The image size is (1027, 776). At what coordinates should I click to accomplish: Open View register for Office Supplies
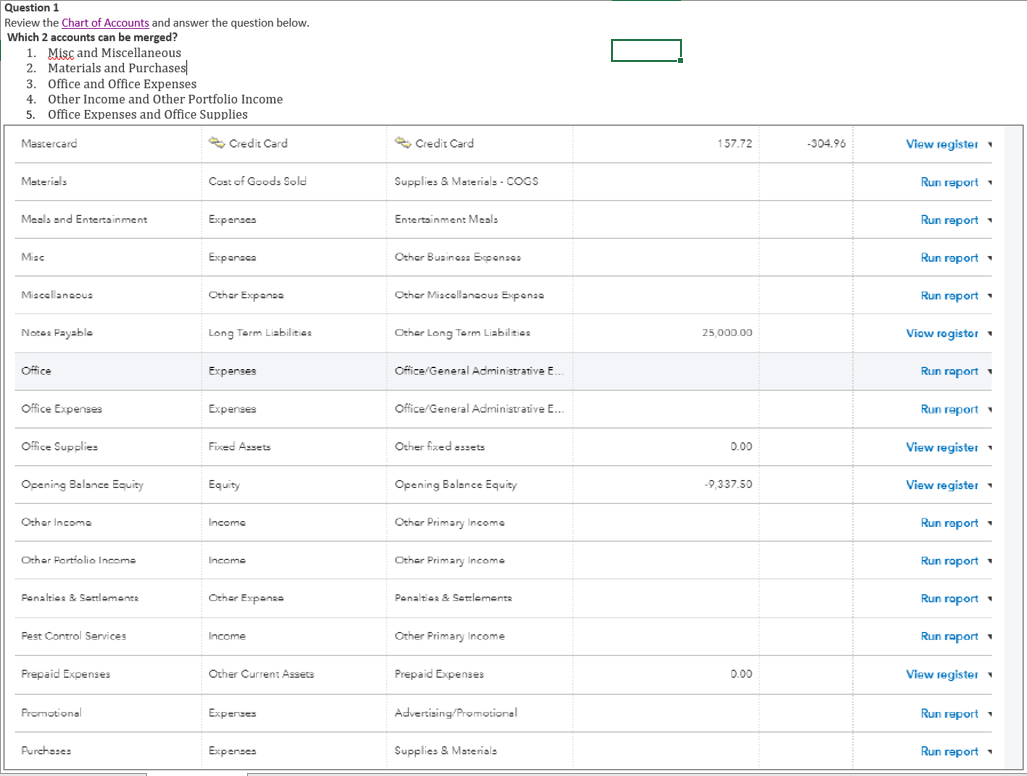point(941,447)
